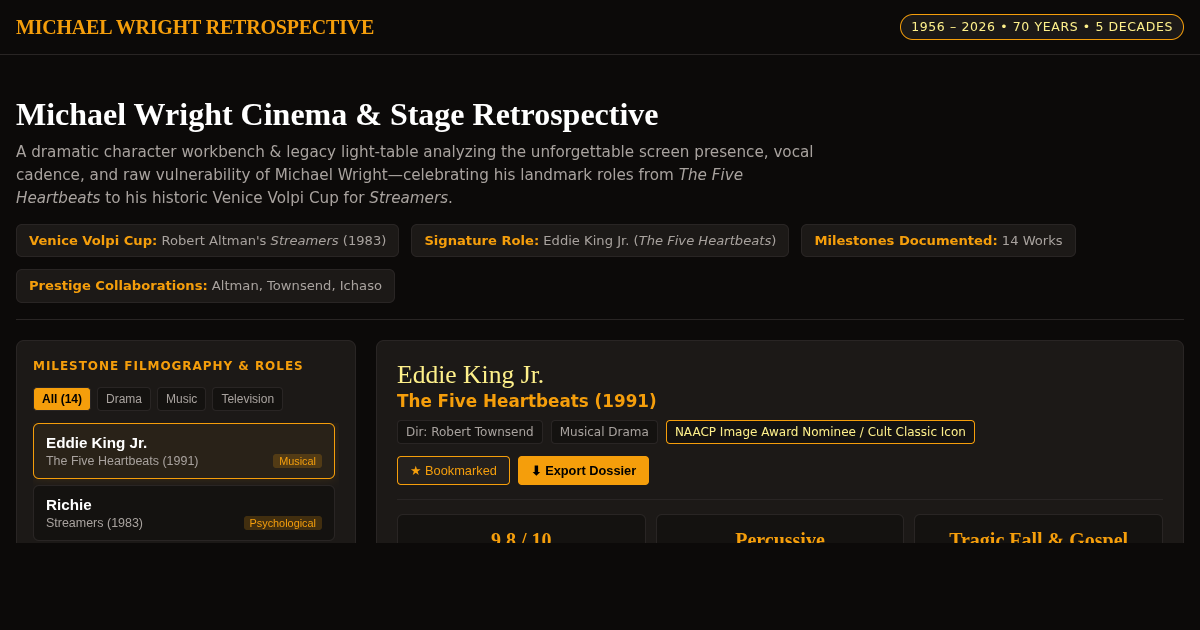Click the Venice Volpi Cup info chip
The height and width of the screenshot is (630, 1200).
coord(207,240)
